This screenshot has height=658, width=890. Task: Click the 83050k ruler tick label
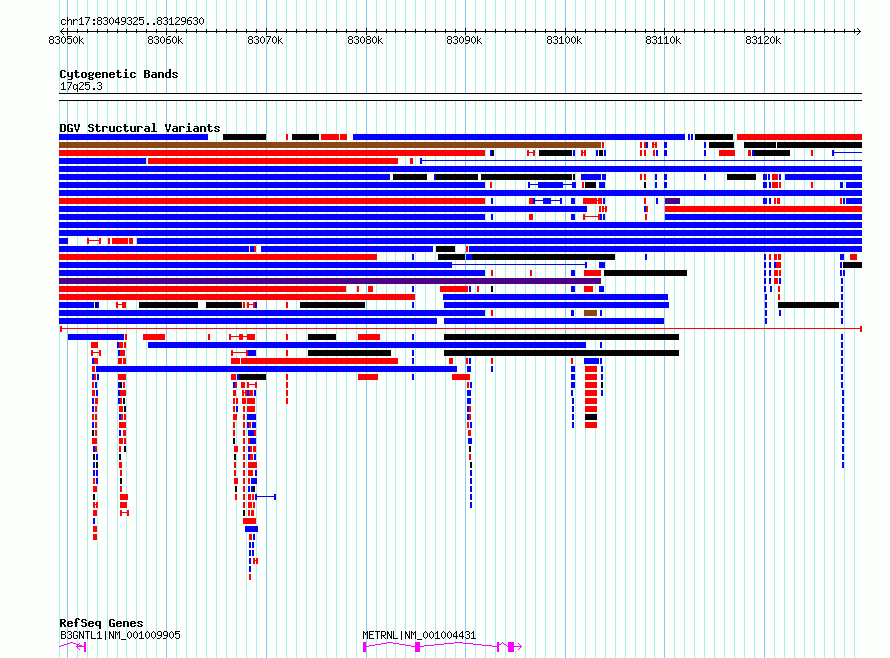66,40
